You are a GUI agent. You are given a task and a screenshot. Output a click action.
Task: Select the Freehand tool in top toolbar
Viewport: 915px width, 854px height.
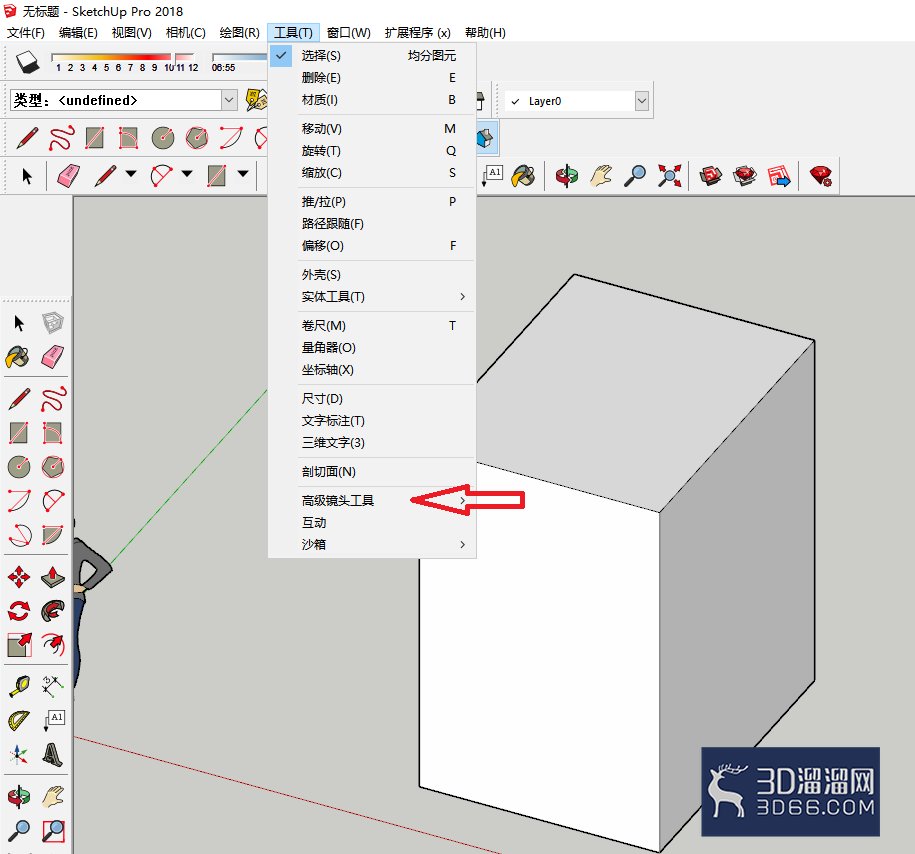pos(61,138)
